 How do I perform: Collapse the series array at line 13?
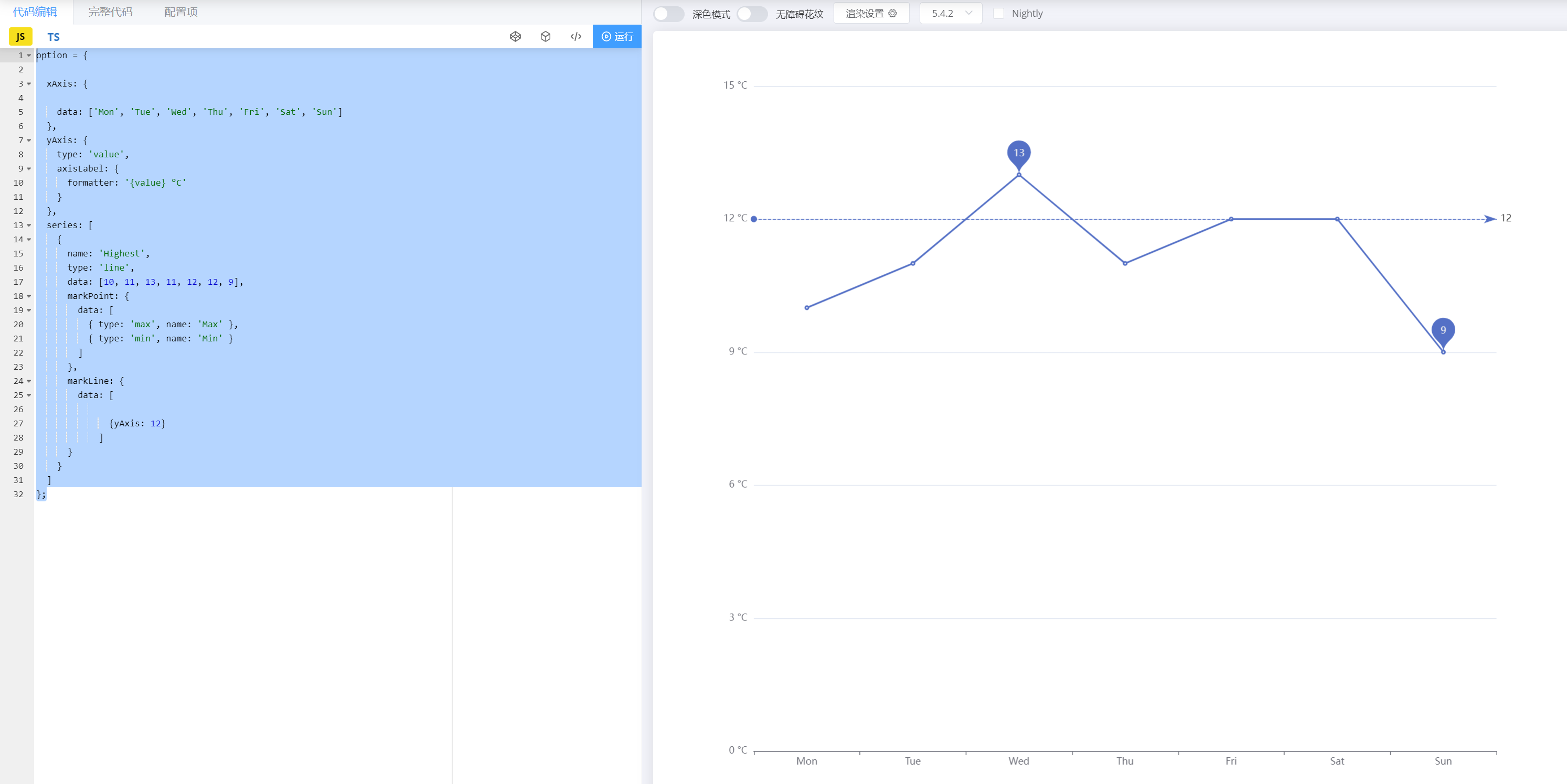[28, 225]
